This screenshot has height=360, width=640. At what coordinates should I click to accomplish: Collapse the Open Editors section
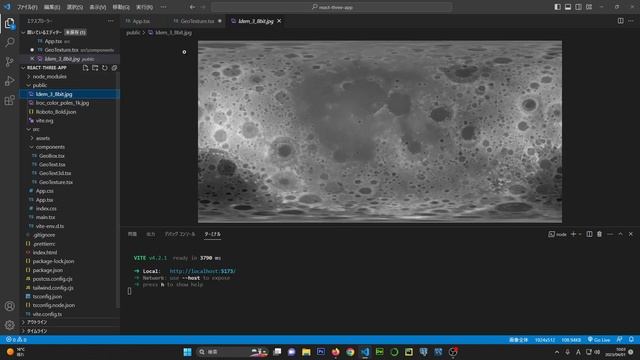[x=23, y=32]
